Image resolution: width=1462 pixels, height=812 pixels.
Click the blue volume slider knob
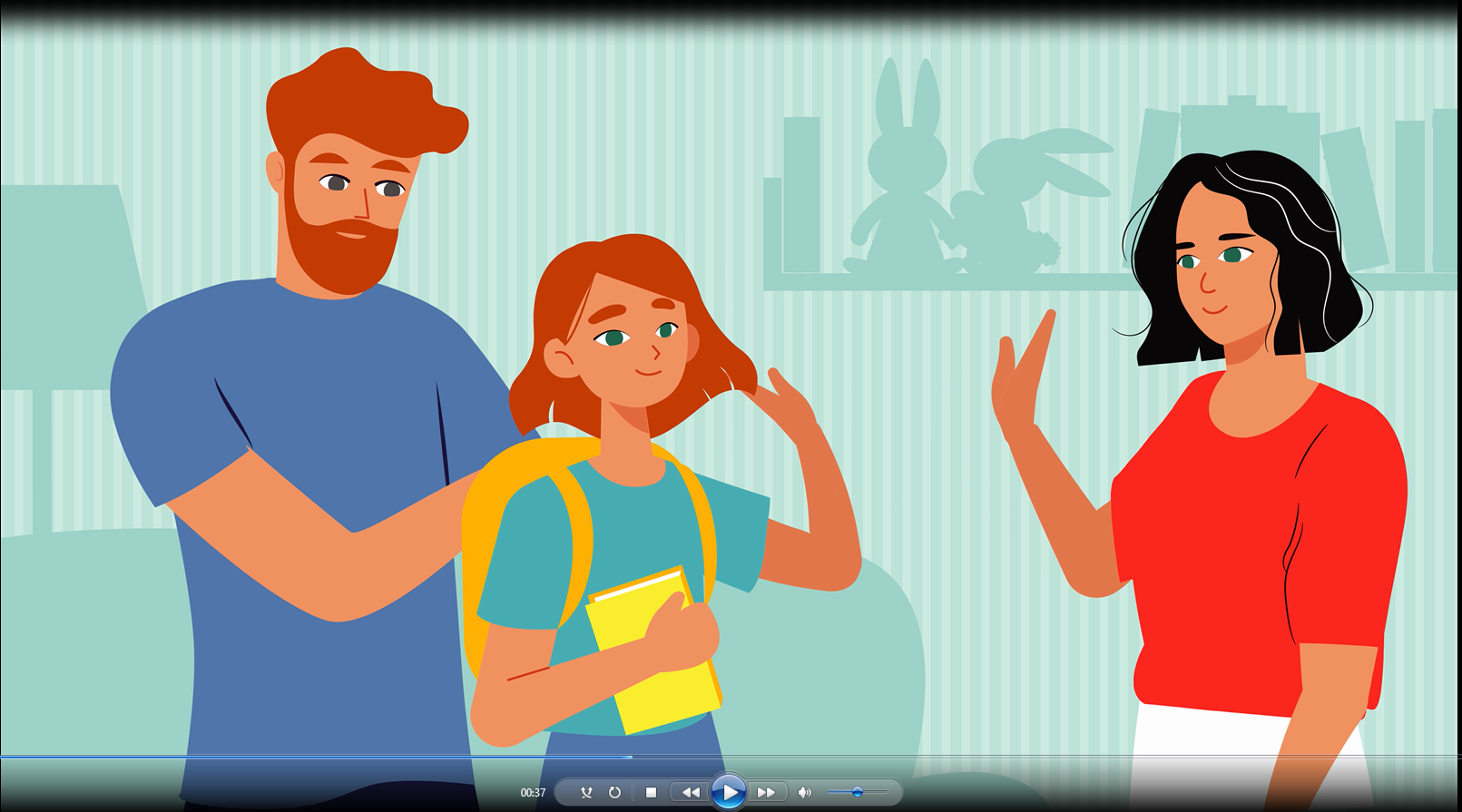point(857,792)
